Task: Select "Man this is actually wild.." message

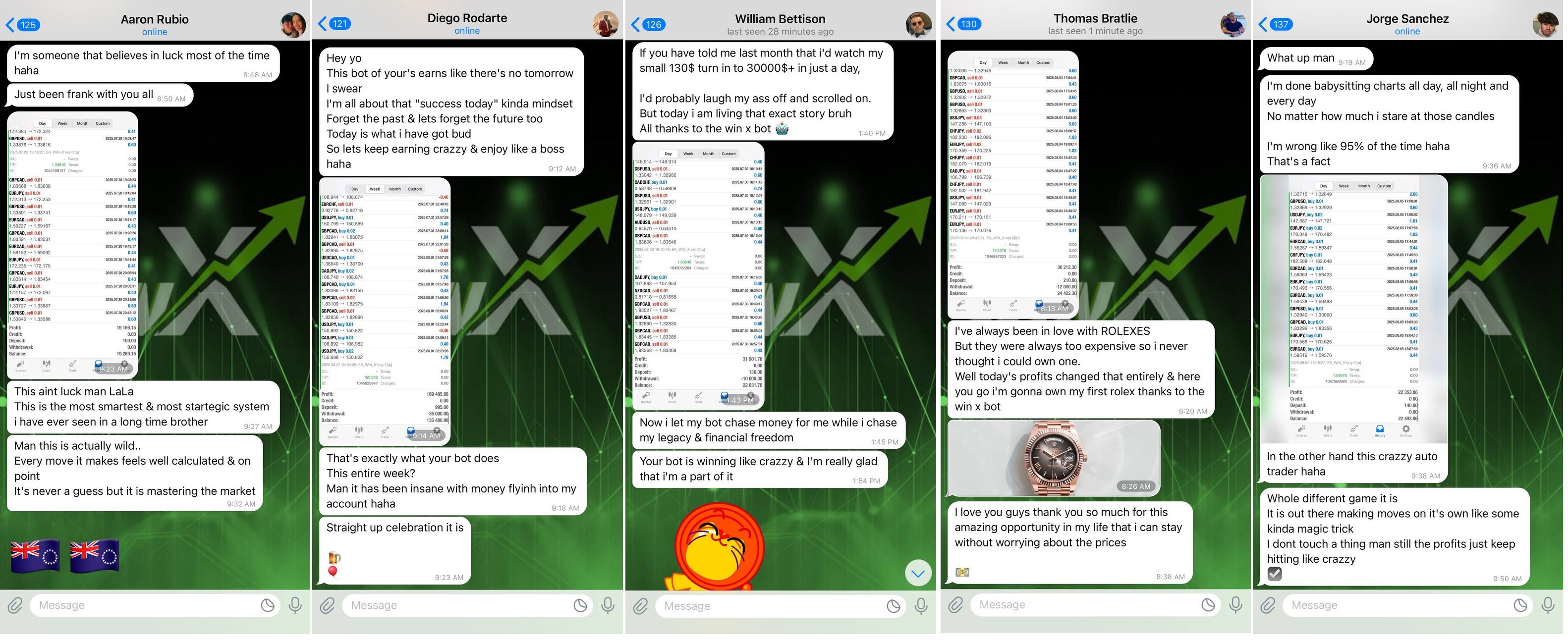Action: coord(134,473)
